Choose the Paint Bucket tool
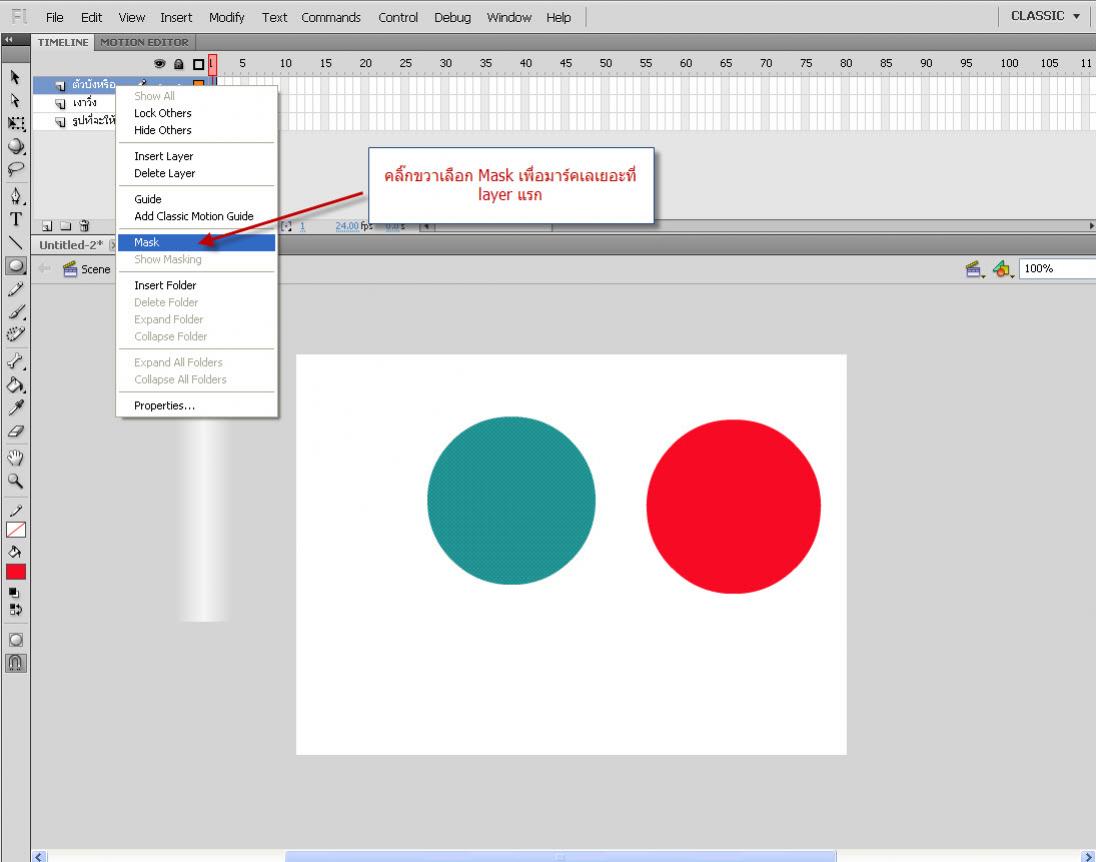The width and height of the screenshot is (1096, 862). tap(15, 384)
